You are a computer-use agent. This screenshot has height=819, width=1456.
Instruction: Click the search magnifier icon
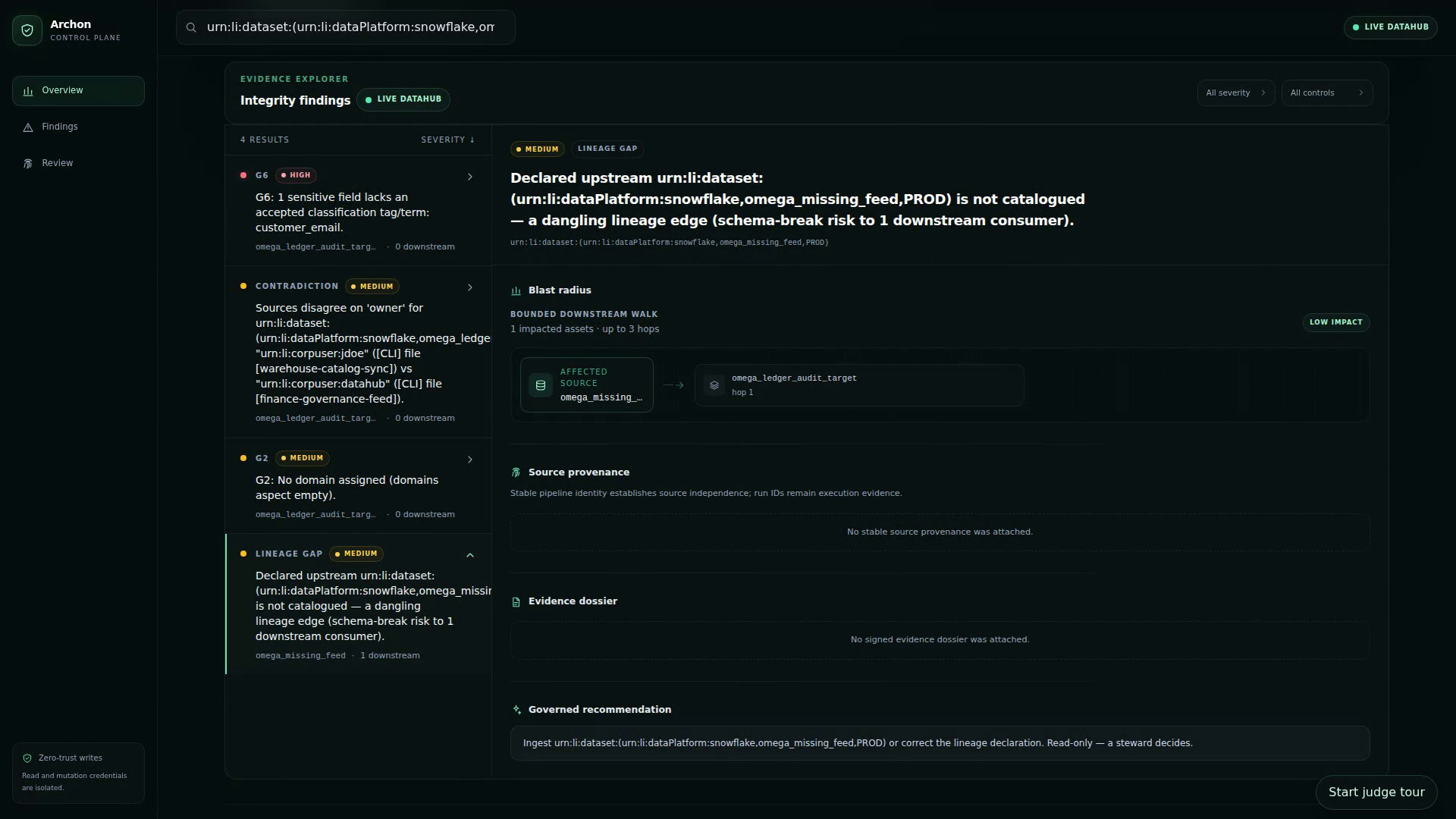192,27
